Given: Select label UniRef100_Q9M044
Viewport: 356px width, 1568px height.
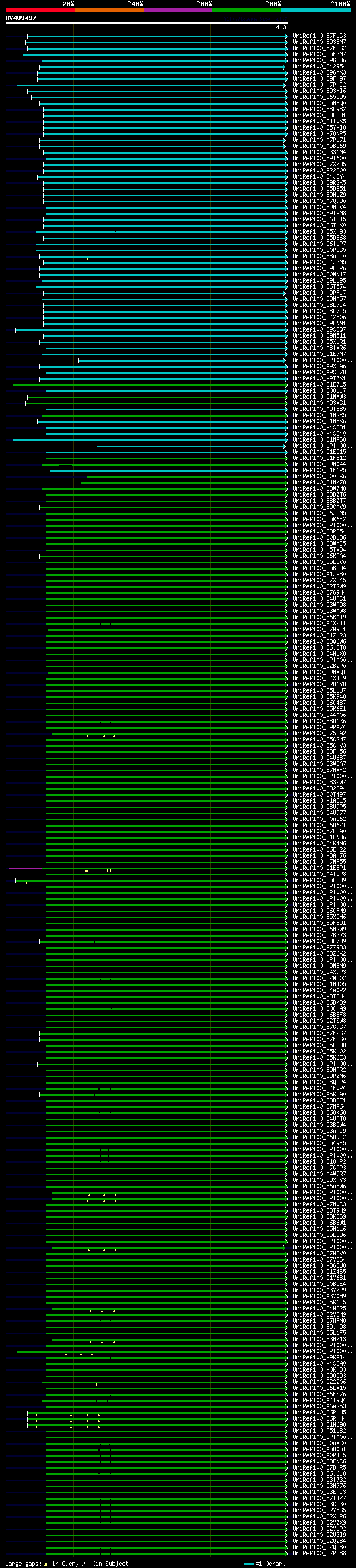Looking at the screenshot, I should click(x=319, y=464).
